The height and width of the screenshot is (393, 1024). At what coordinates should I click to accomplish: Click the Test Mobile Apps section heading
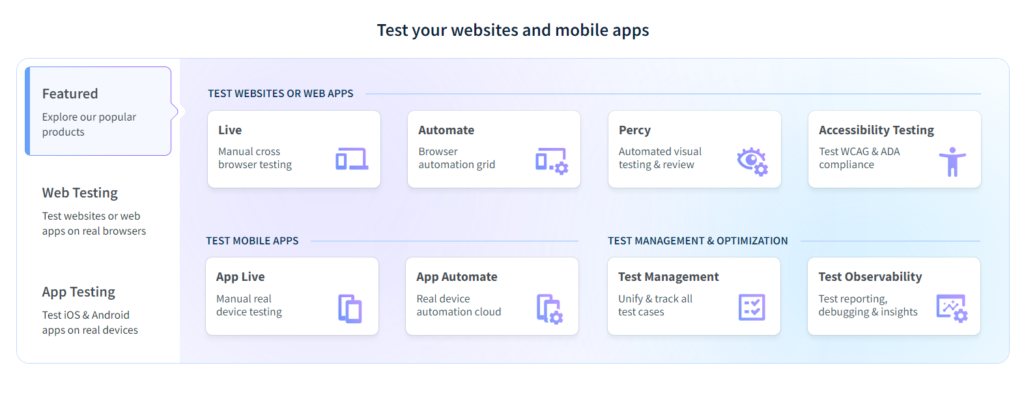point(252,241)
